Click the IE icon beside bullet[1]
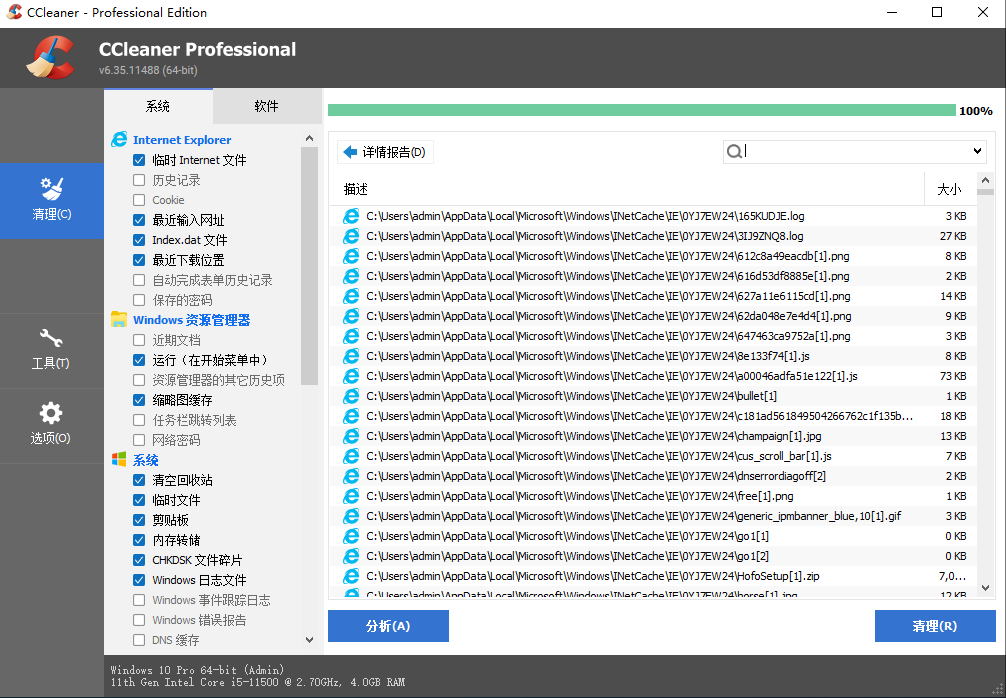Viewport: 1006px width, 698px height. (351, 396)
